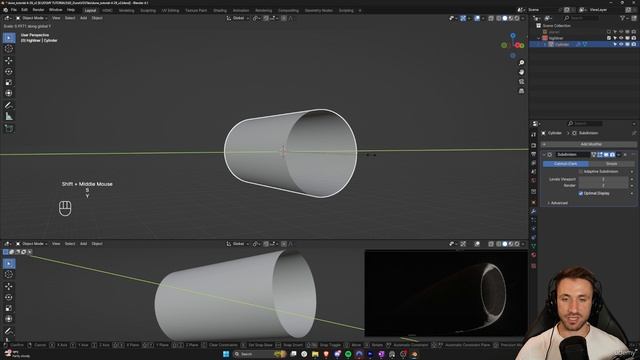Toggle camera view gizmo icon
Image resolution: width=640 pixels, height=360 pixels.
click(521, 82)
